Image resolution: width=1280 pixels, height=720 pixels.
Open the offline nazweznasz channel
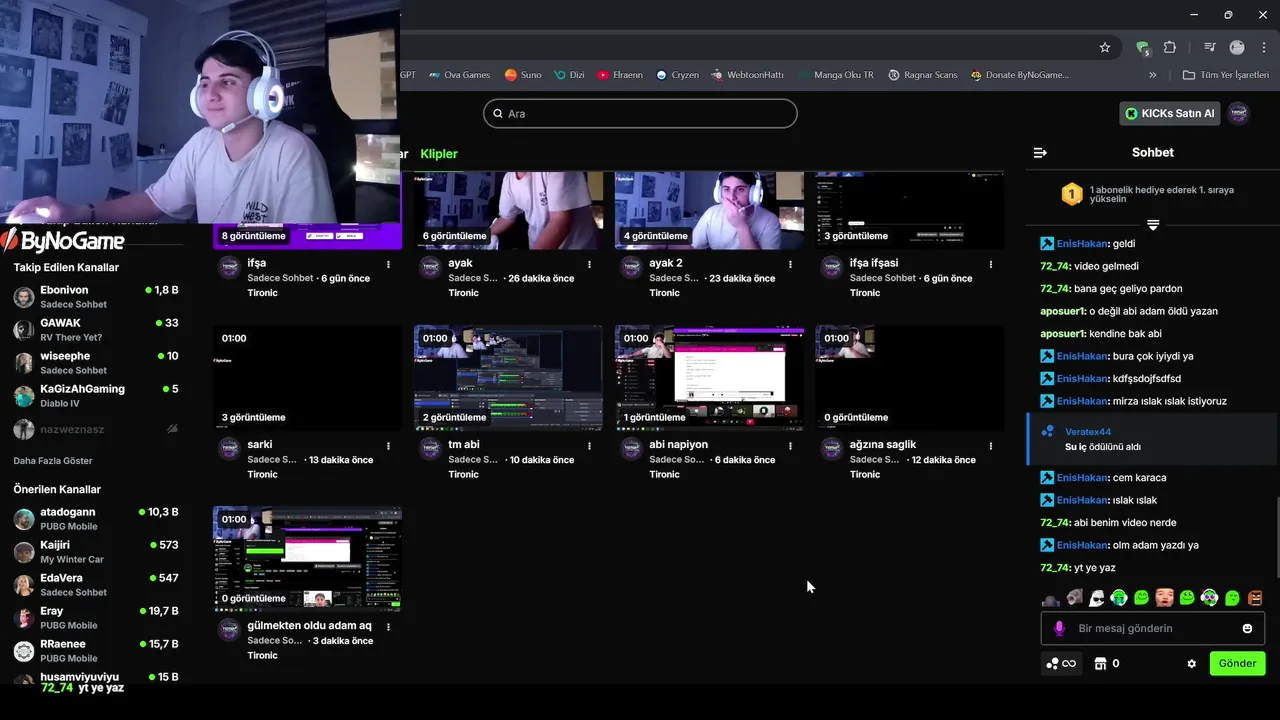click(x=96, y=429)
